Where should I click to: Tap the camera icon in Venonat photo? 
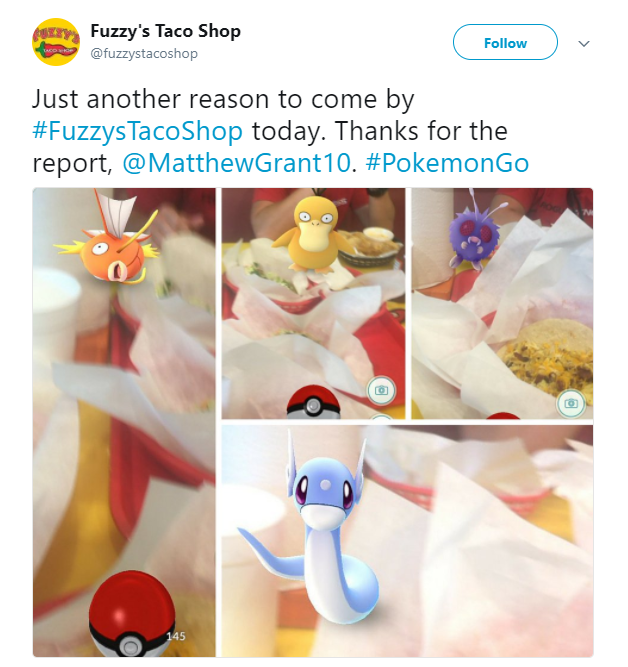pos(571,403)
